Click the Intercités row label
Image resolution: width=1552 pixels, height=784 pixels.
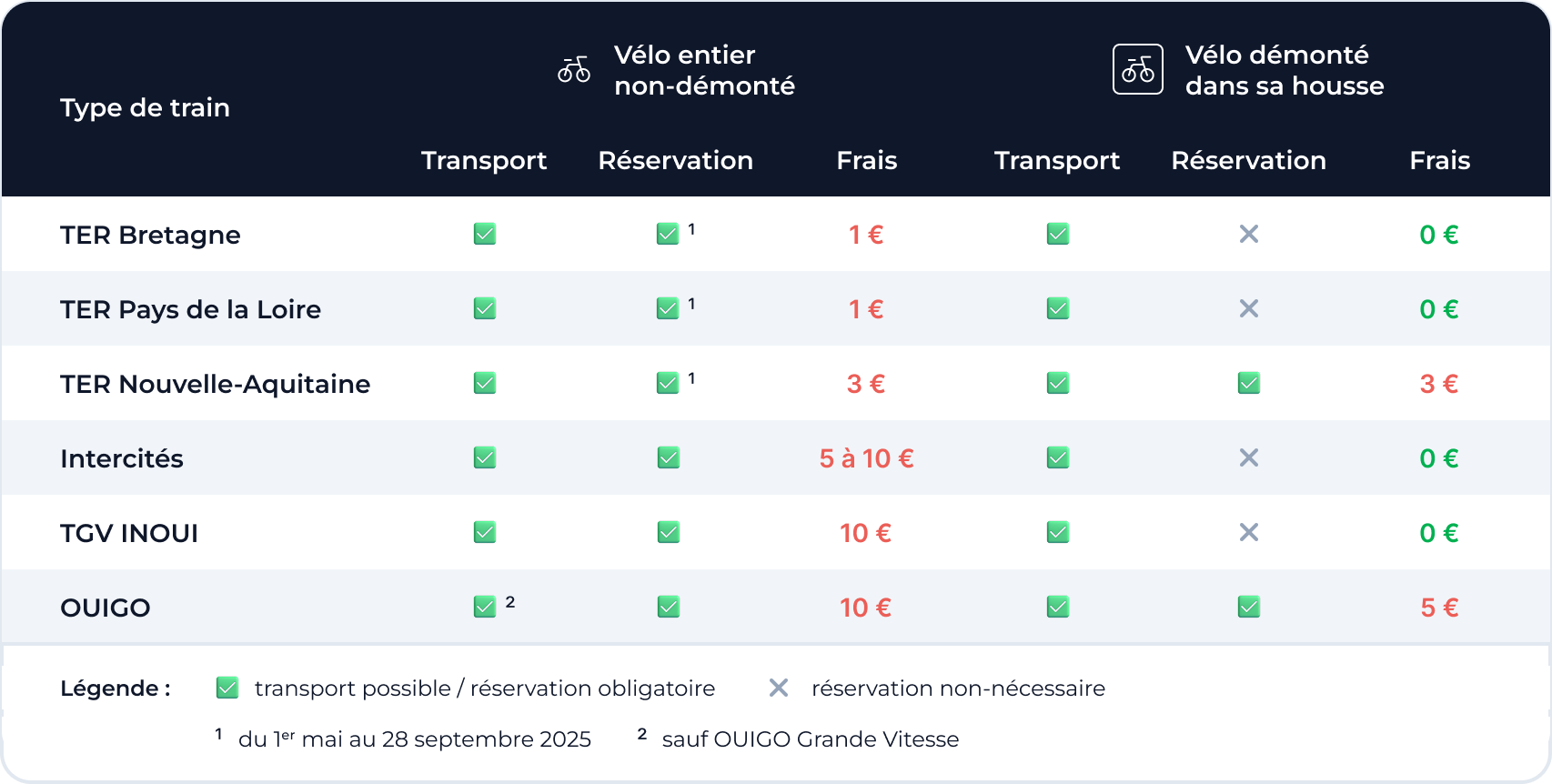pyautogui.click(x=122, y=458)
